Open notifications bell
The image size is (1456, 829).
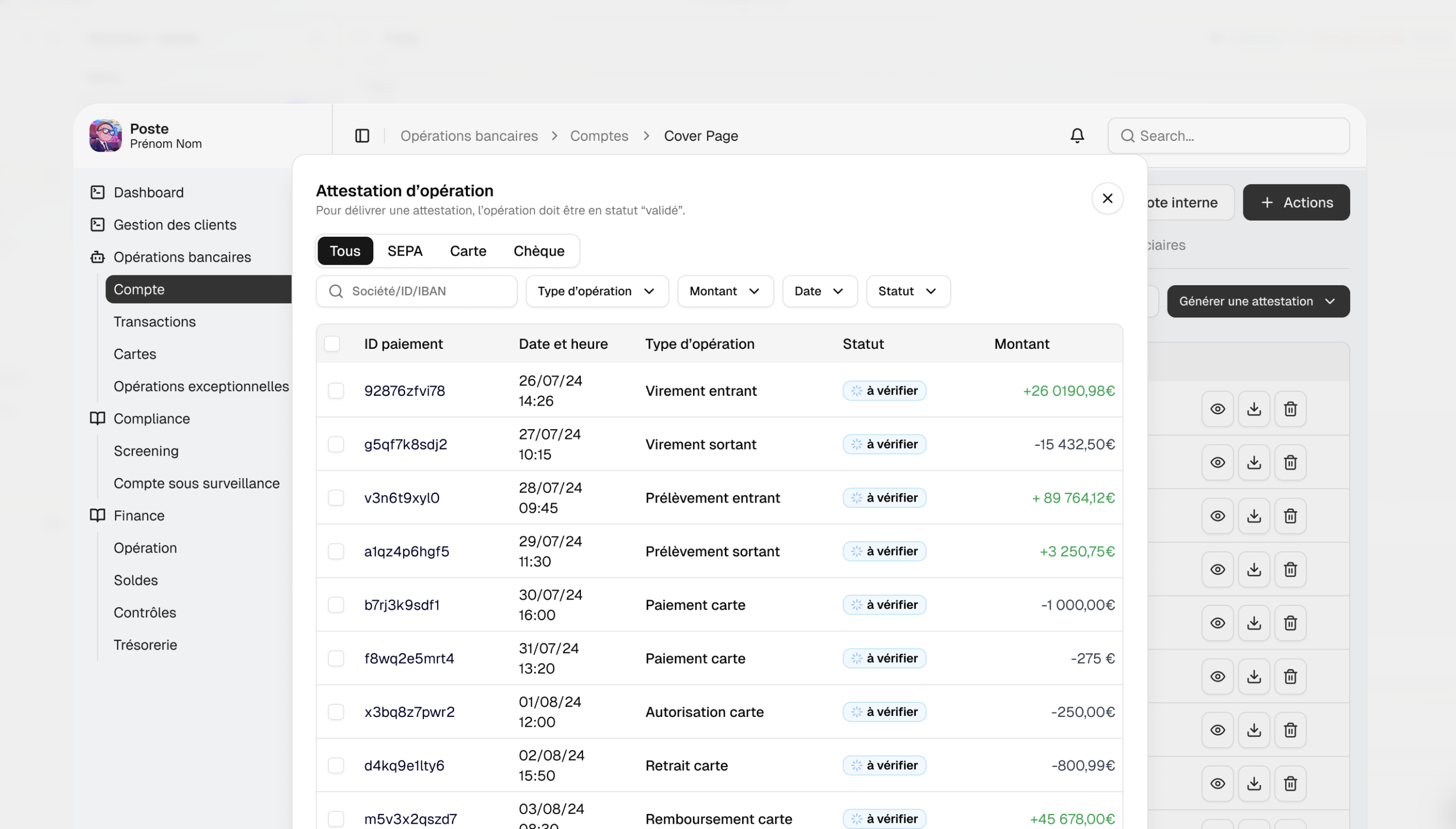[1077, 136]
